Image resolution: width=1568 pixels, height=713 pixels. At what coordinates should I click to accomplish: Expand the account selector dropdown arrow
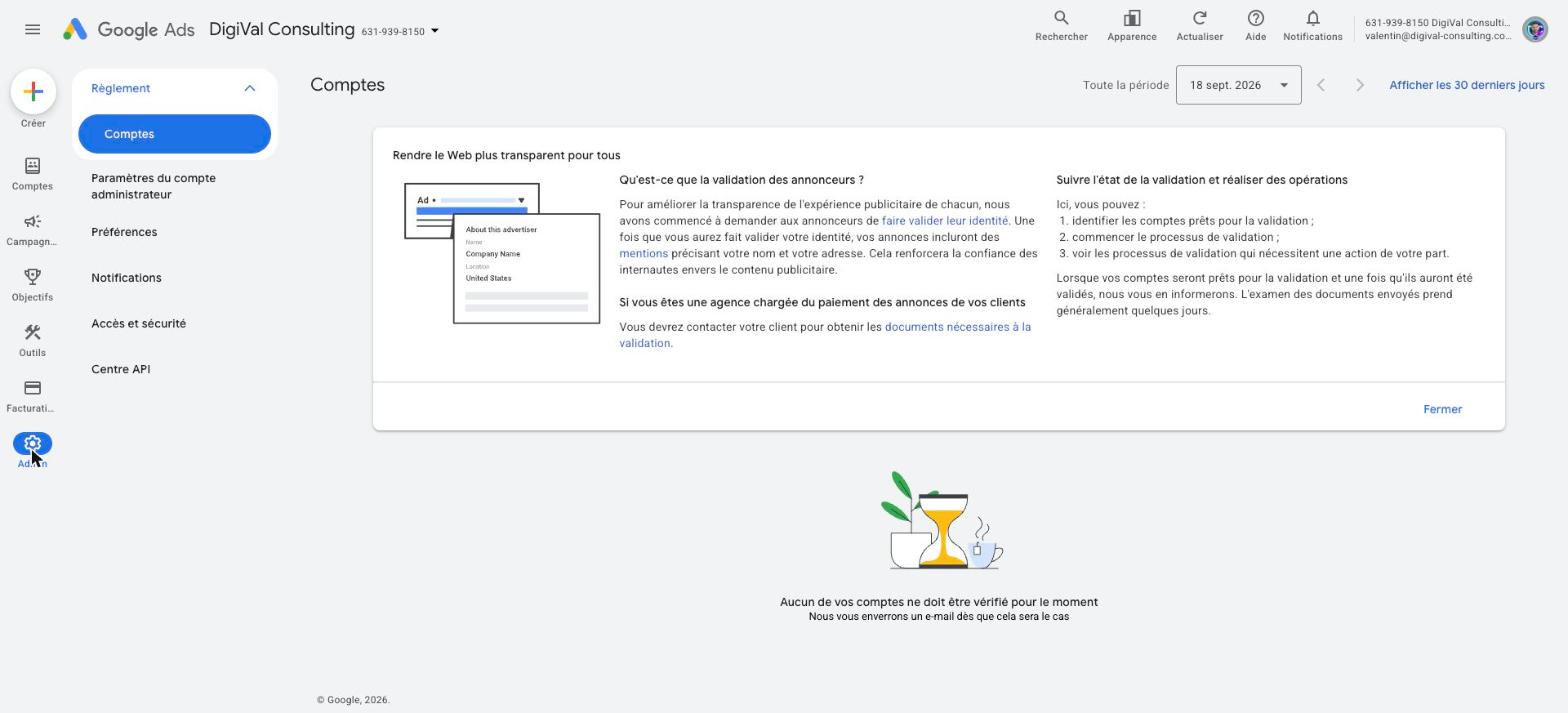[434, 31]
